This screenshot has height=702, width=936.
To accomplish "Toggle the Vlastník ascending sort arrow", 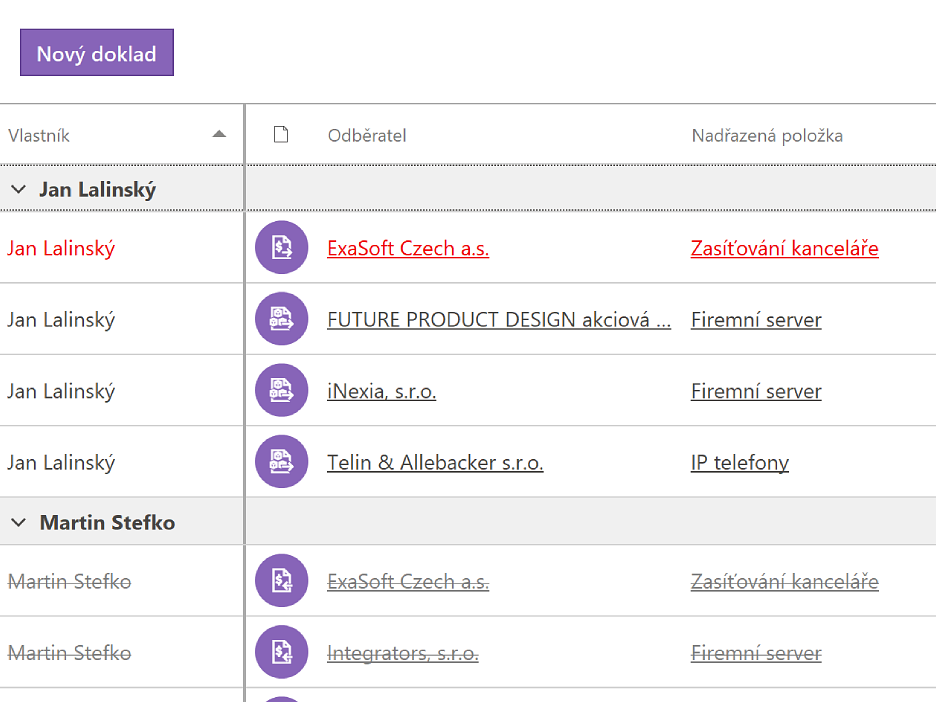I will click(x=219, y=134).
